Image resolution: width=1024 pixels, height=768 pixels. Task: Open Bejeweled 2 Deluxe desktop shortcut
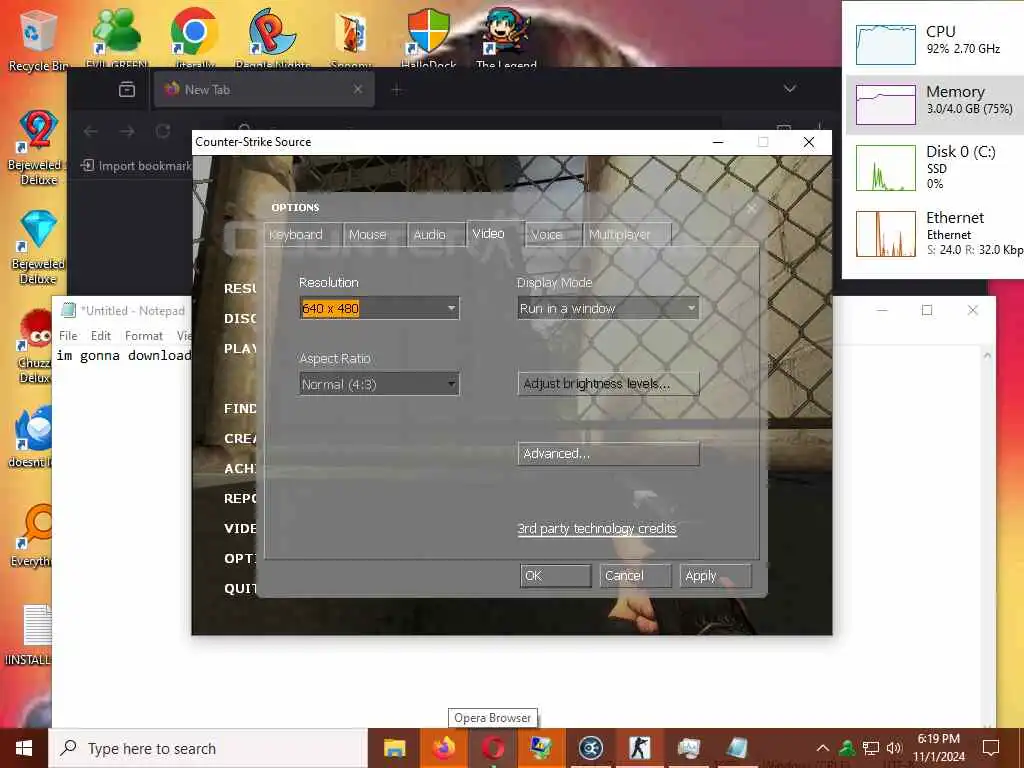[38, 148]
